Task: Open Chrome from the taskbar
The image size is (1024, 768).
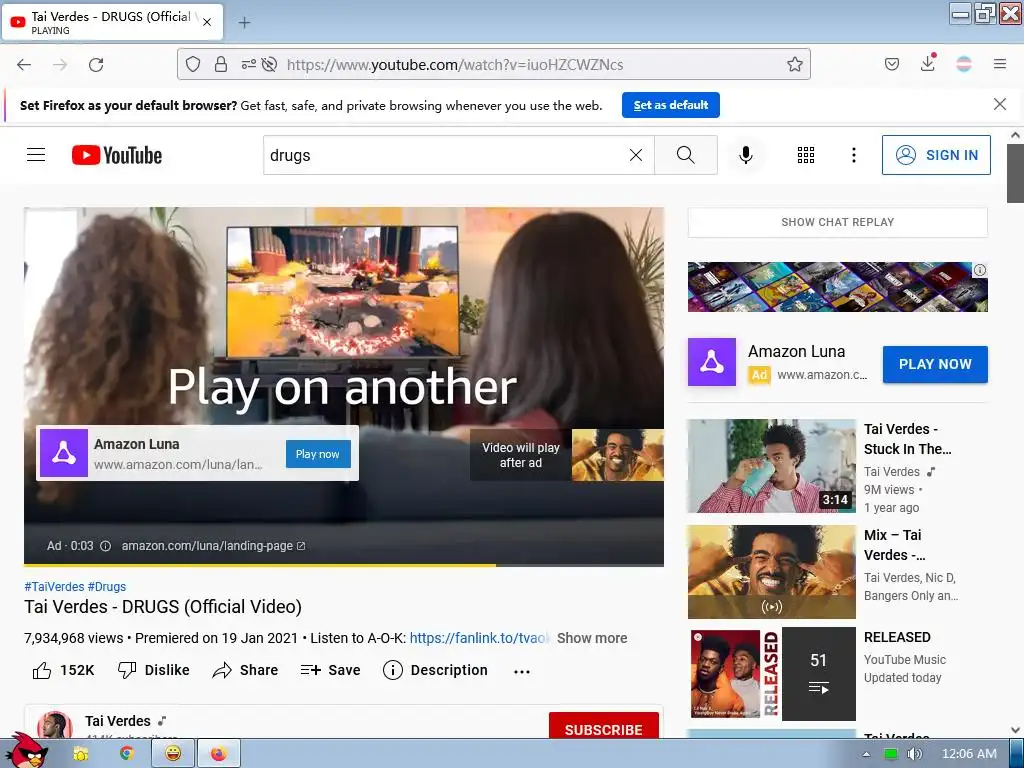Action: pyautogui.click(x=126, y=754)
